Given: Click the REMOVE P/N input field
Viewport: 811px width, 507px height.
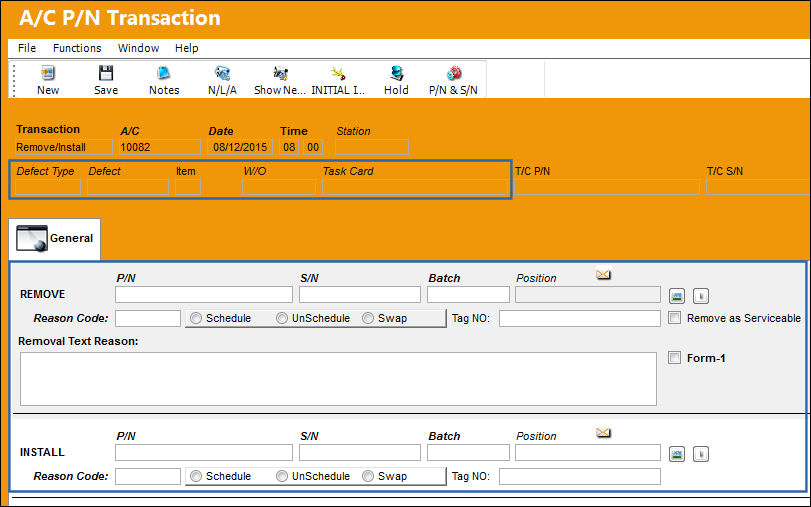Looking at the screenshot, I should point(204,294).
